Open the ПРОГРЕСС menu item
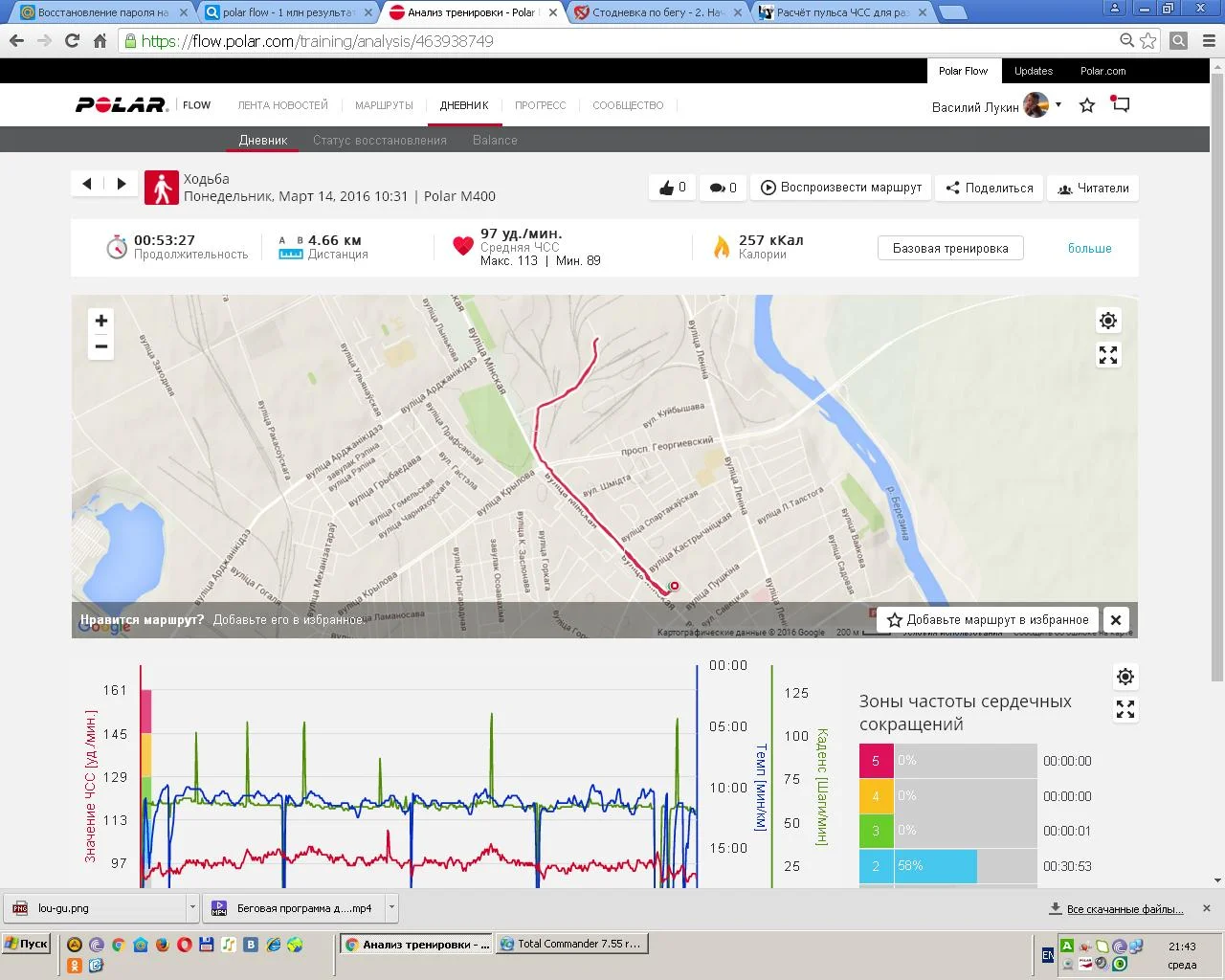 tap(540, 105)
